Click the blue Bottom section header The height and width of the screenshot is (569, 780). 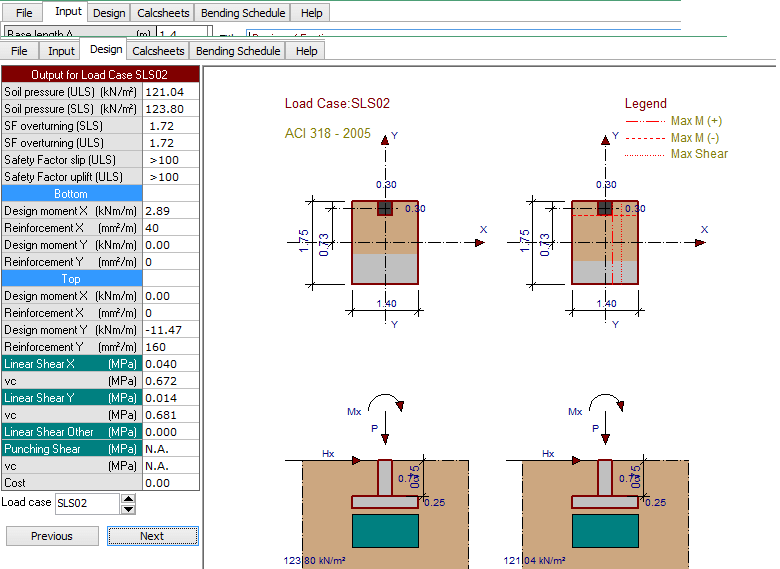[x=72, y=194]
